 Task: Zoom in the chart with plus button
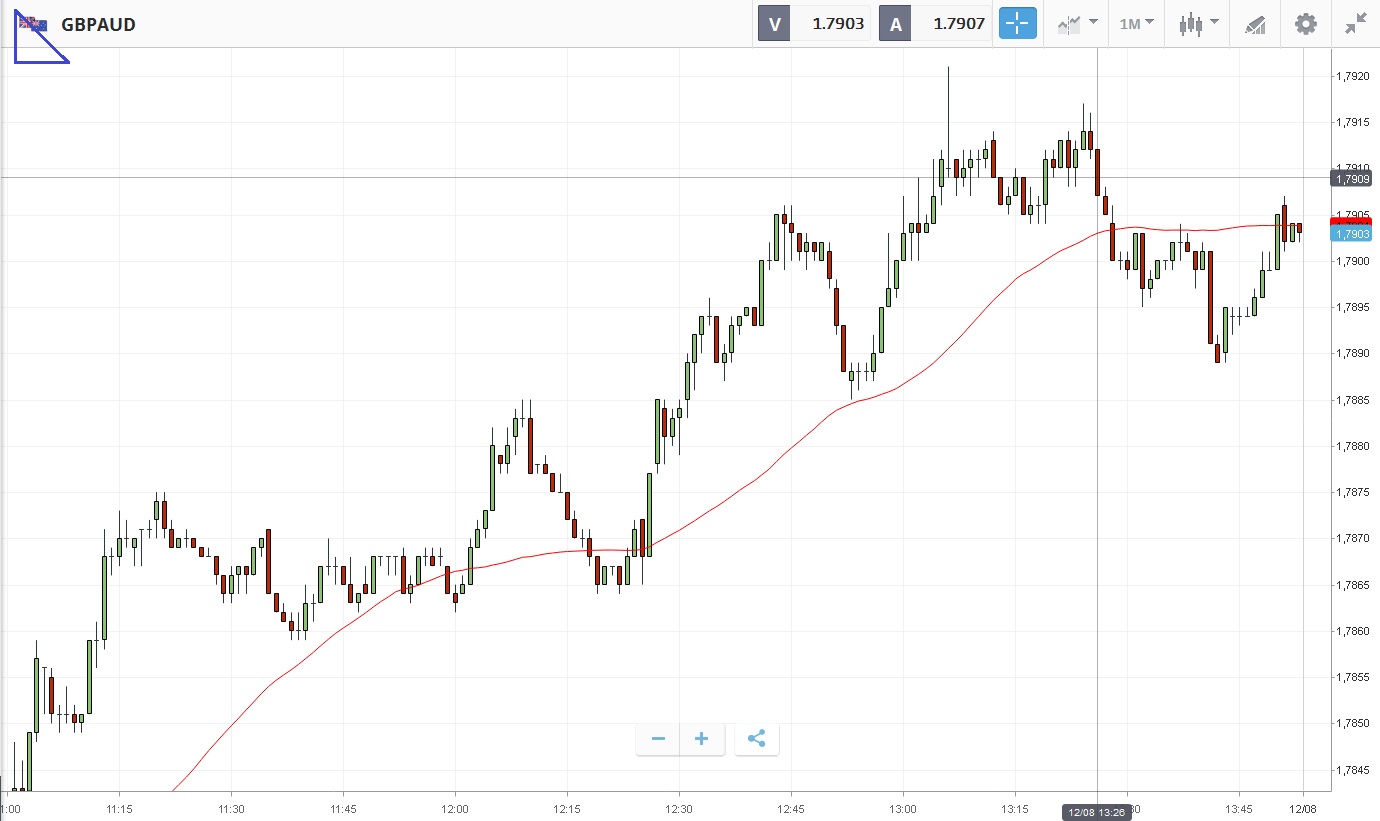point(702,739)
